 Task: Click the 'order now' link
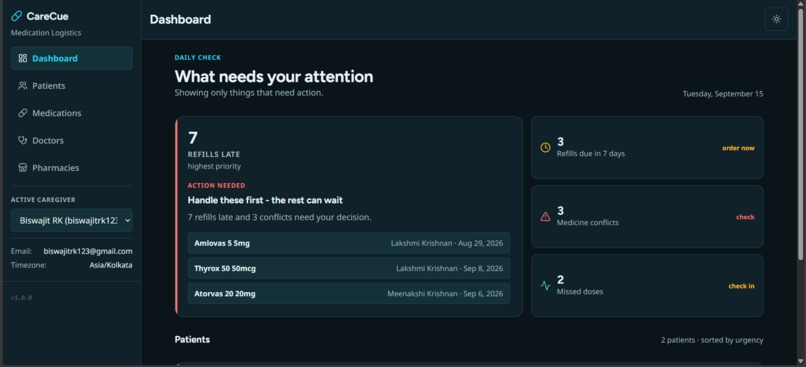pos(738,148)
